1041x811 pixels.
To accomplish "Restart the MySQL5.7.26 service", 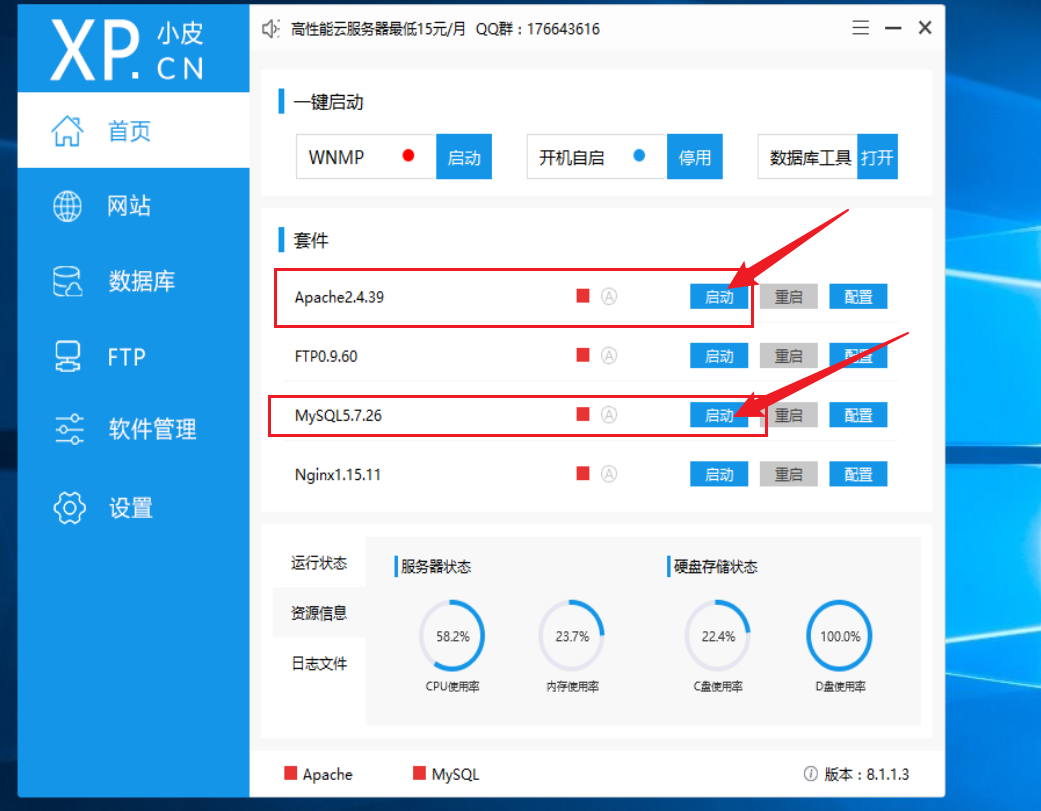I will click(789, 415).
